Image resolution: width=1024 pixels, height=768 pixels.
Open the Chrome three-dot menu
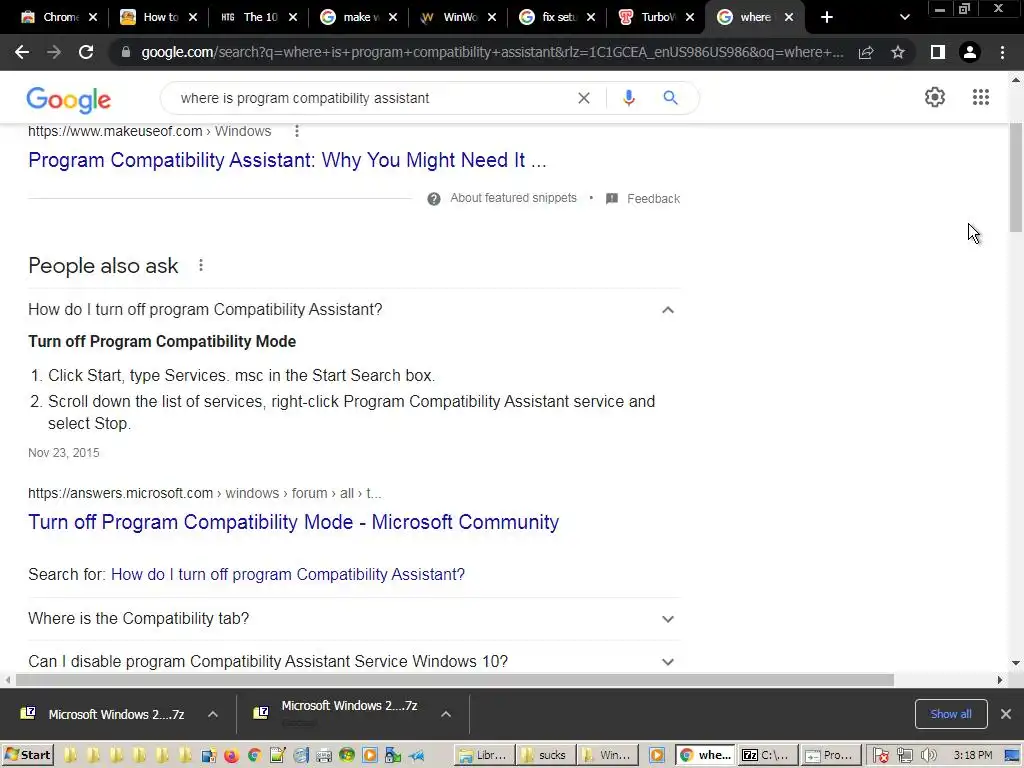[x=1002, y=52]
